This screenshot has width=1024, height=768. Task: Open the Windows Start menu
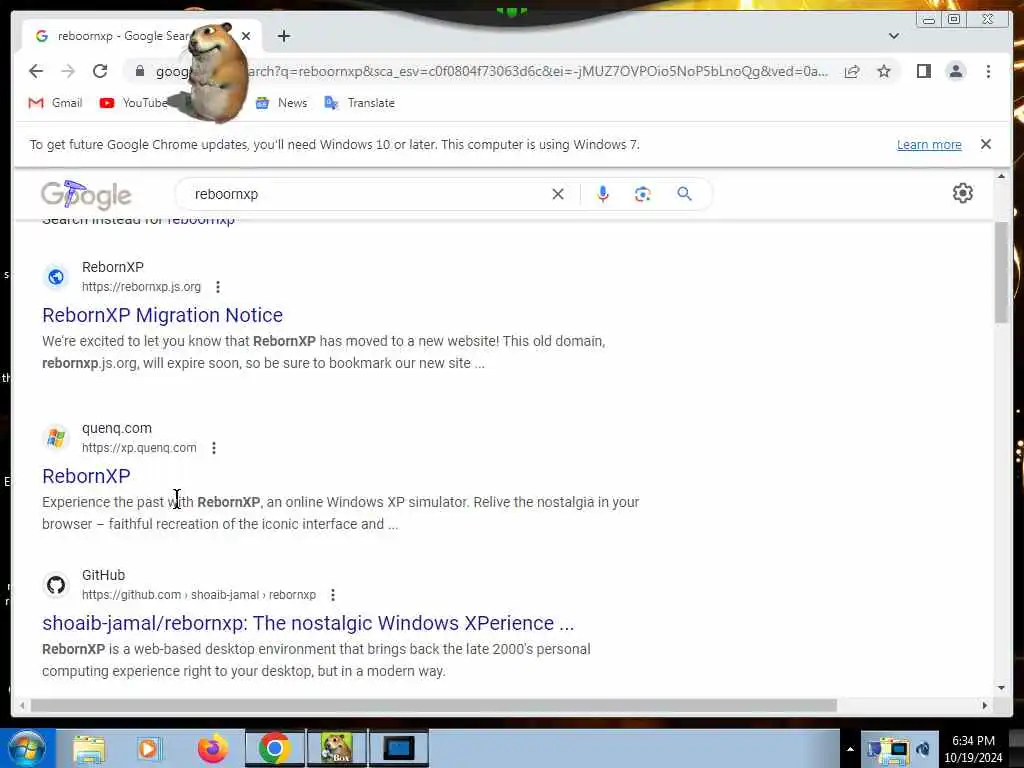coord(26,748)
